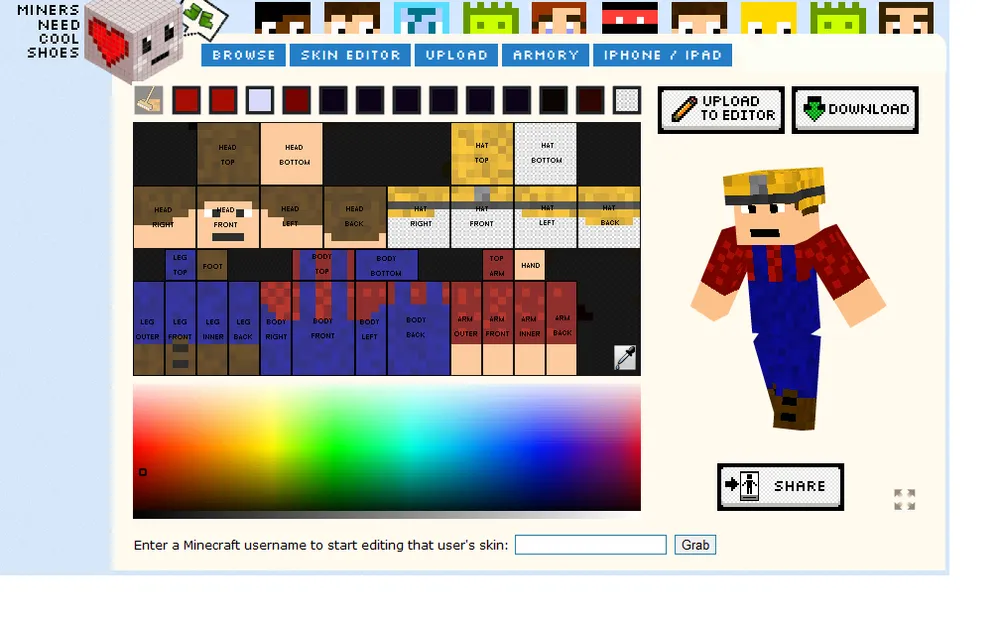This screenshot has width=1000, height=625.
Task: Select the broom clear tool icon
Action: pos(149,100)
